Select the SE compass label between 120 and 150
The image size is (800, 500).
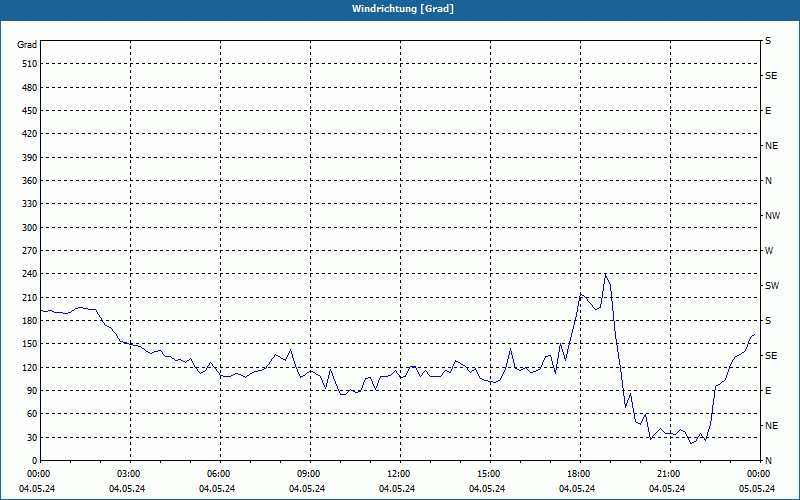(771, 356)
